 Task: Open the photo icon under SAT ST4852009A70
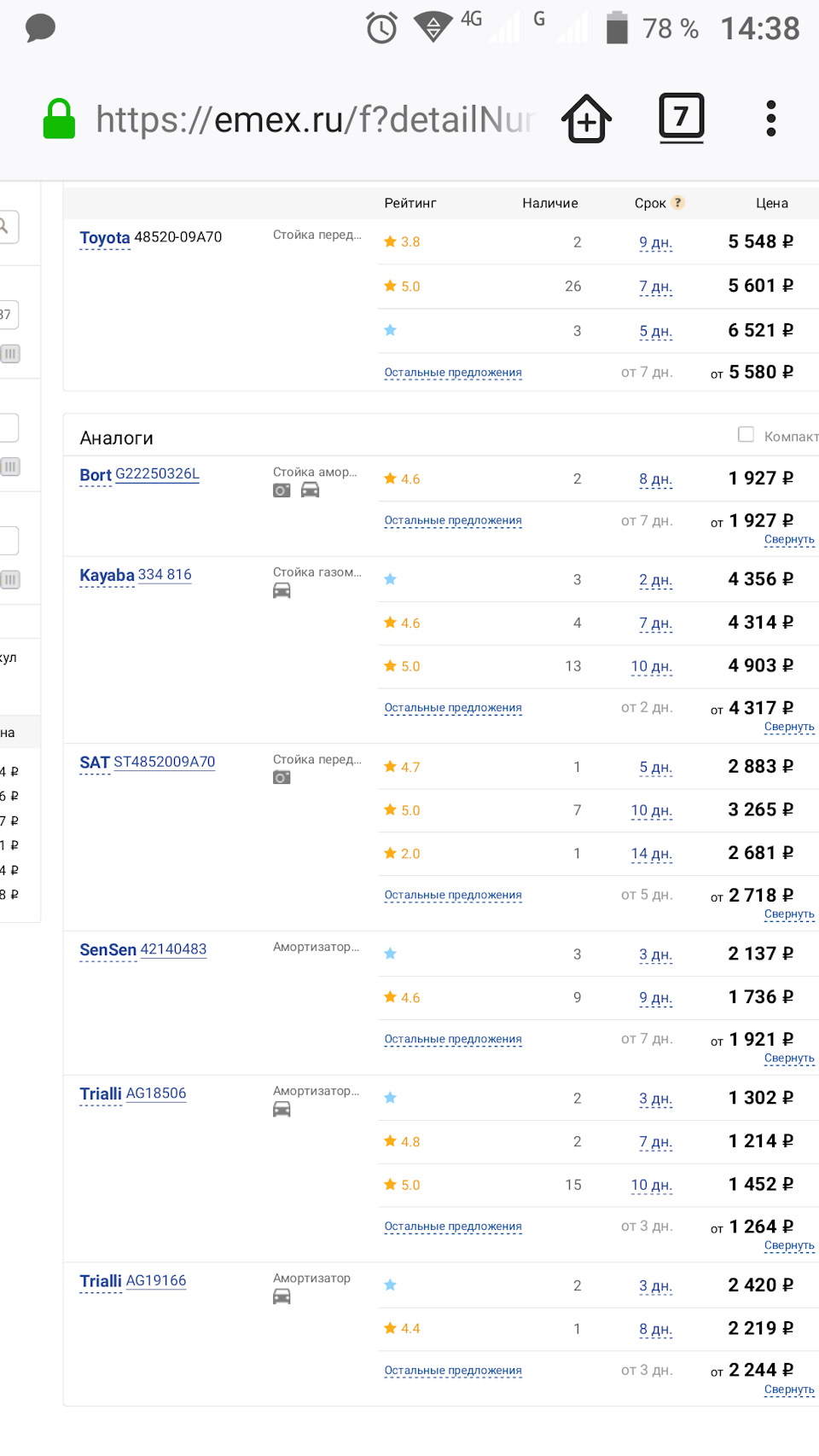pos(282,777)
